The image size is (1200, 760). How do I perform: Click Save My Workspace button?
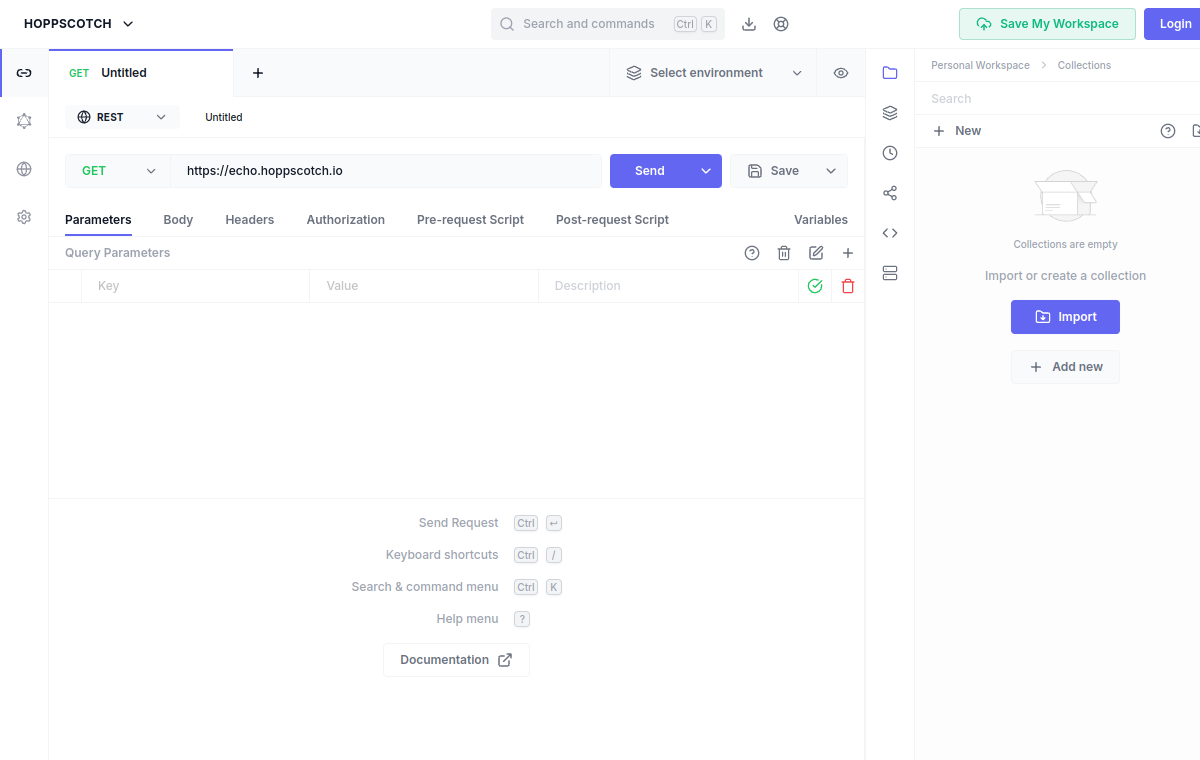pos(1047,24)
